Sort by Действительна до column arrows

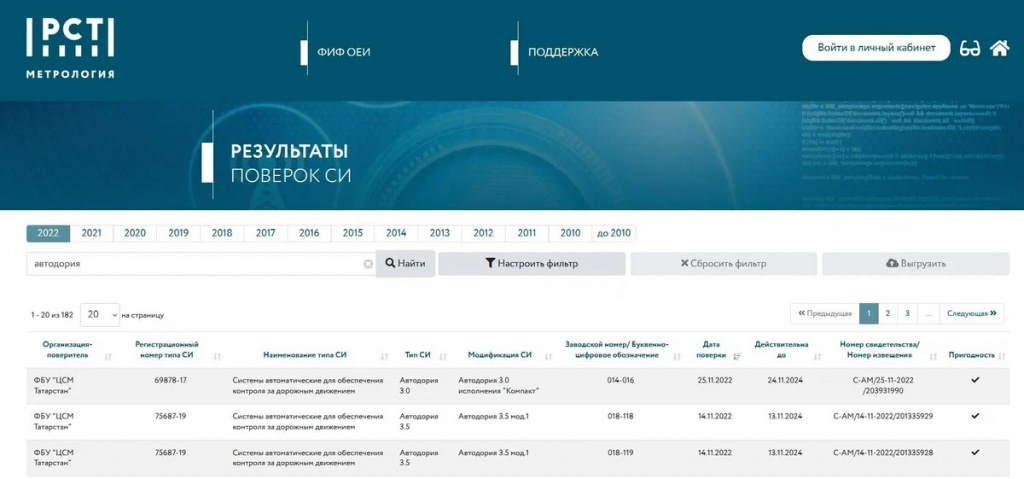click(817, 356)
